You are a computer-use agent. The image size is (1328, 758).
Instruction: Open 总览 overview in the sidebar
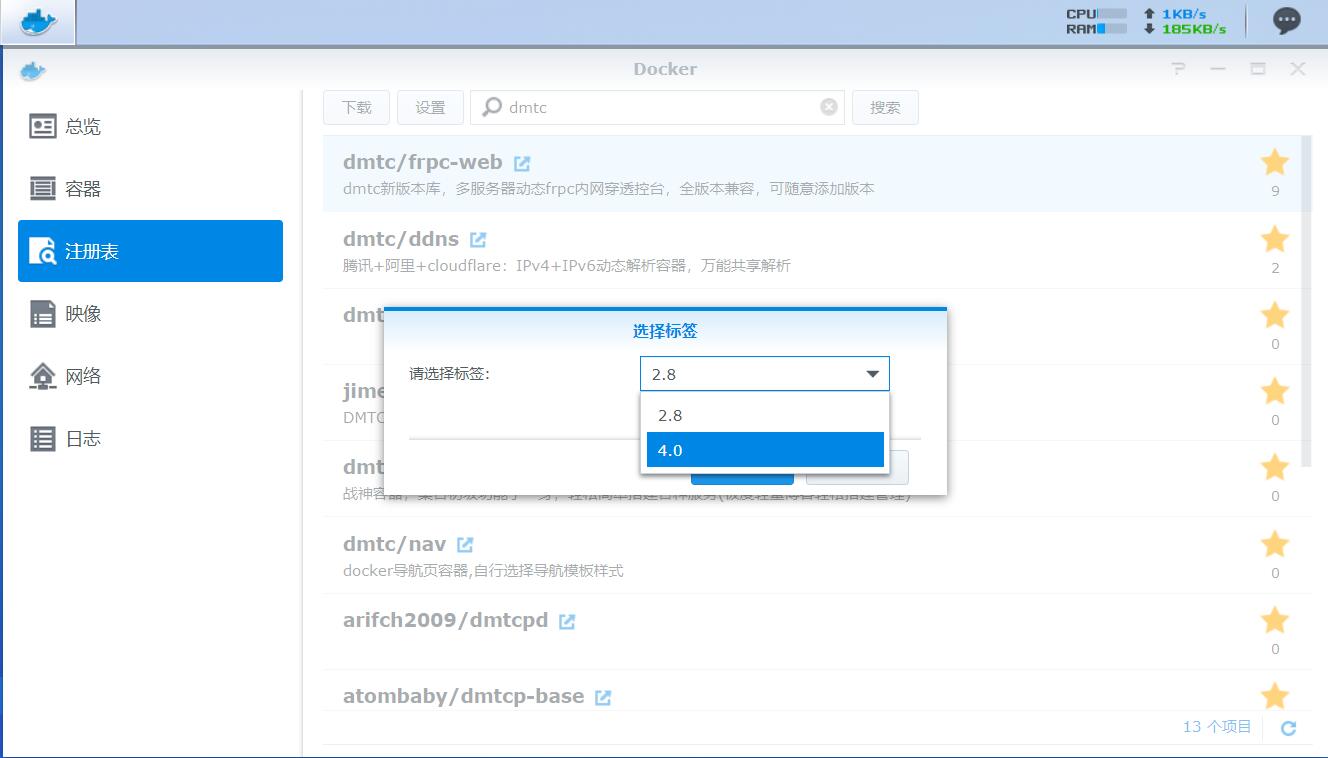coord(150,127)
